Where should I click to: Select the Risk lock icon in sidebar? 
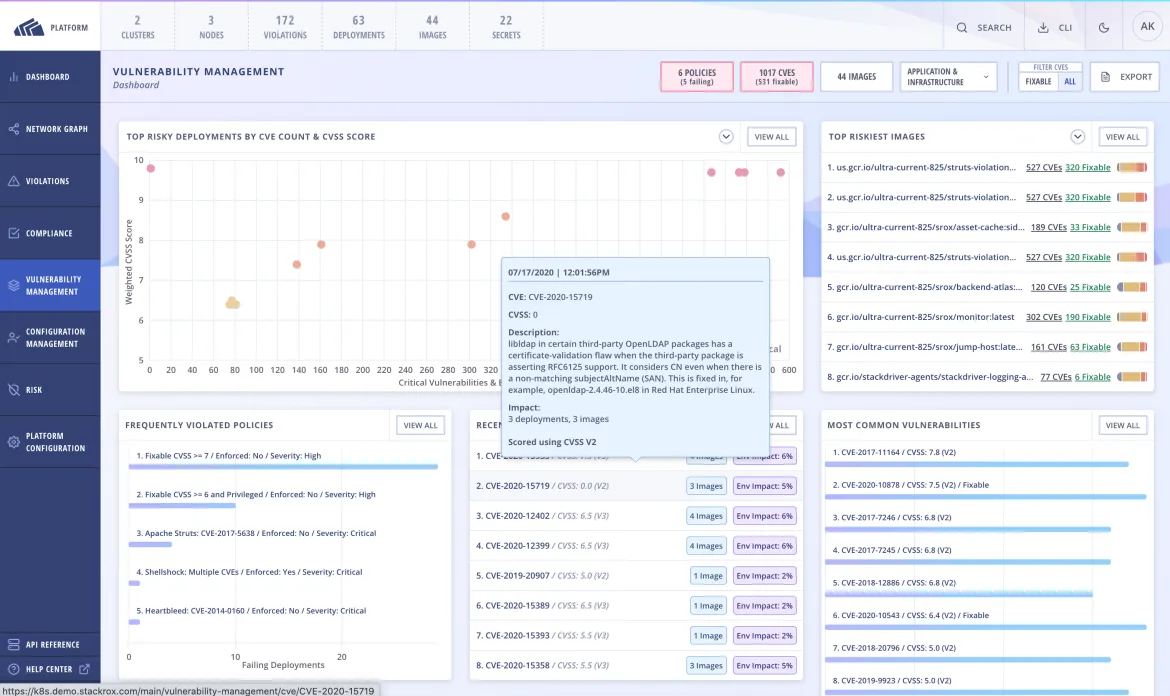click(14, 389)
